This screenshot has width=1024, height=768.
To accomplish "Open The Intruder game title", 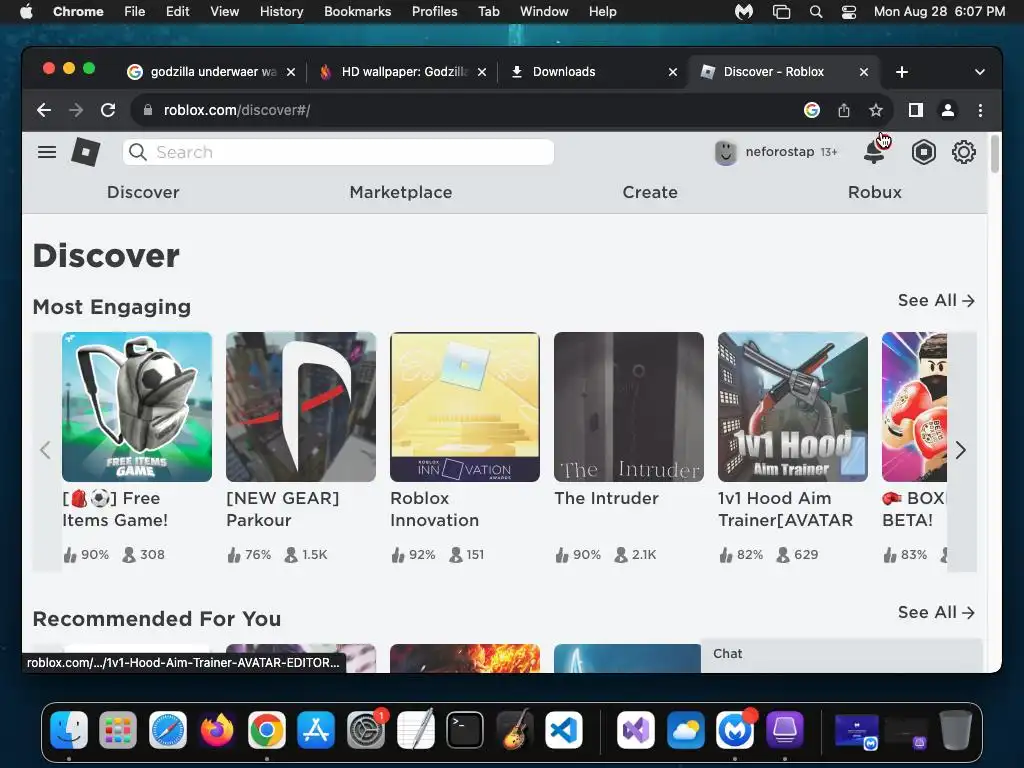I will pyautogui.click(x=607, y=498).
